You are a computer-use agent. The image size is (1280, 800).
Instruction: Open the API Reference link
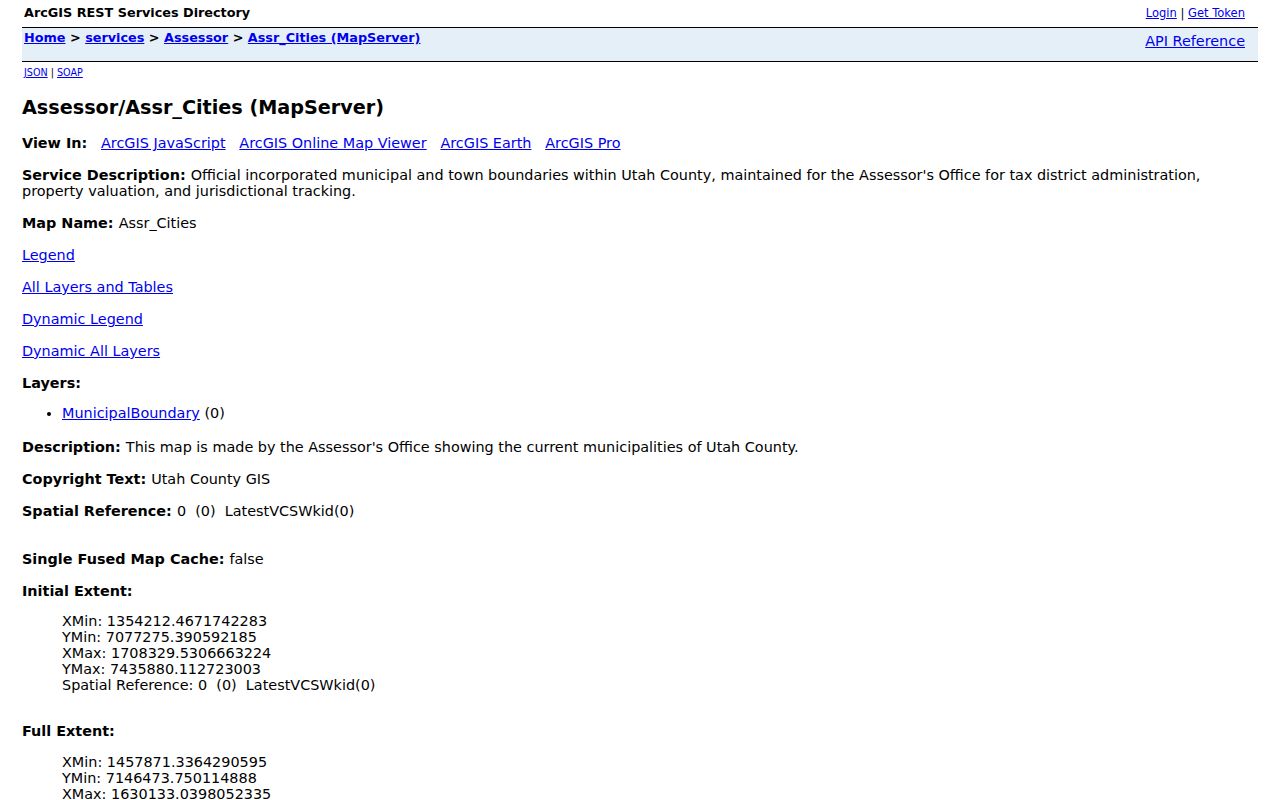(1195, 41)
